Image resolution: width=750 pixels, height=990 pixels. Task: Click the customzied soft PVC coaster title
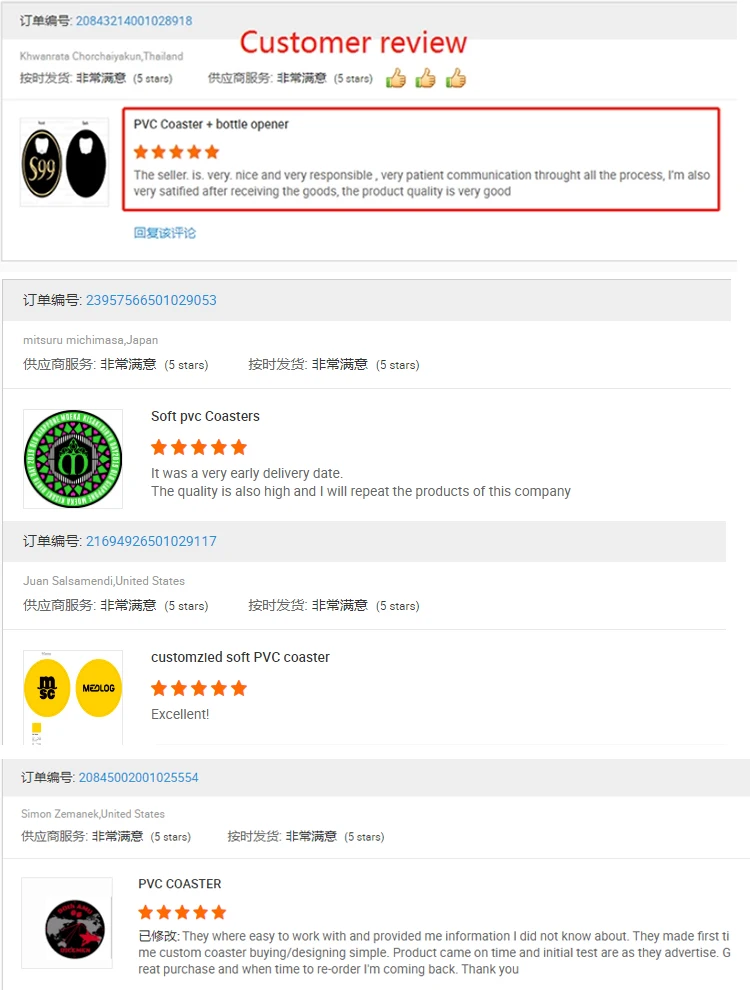click(x=240, y=657)
